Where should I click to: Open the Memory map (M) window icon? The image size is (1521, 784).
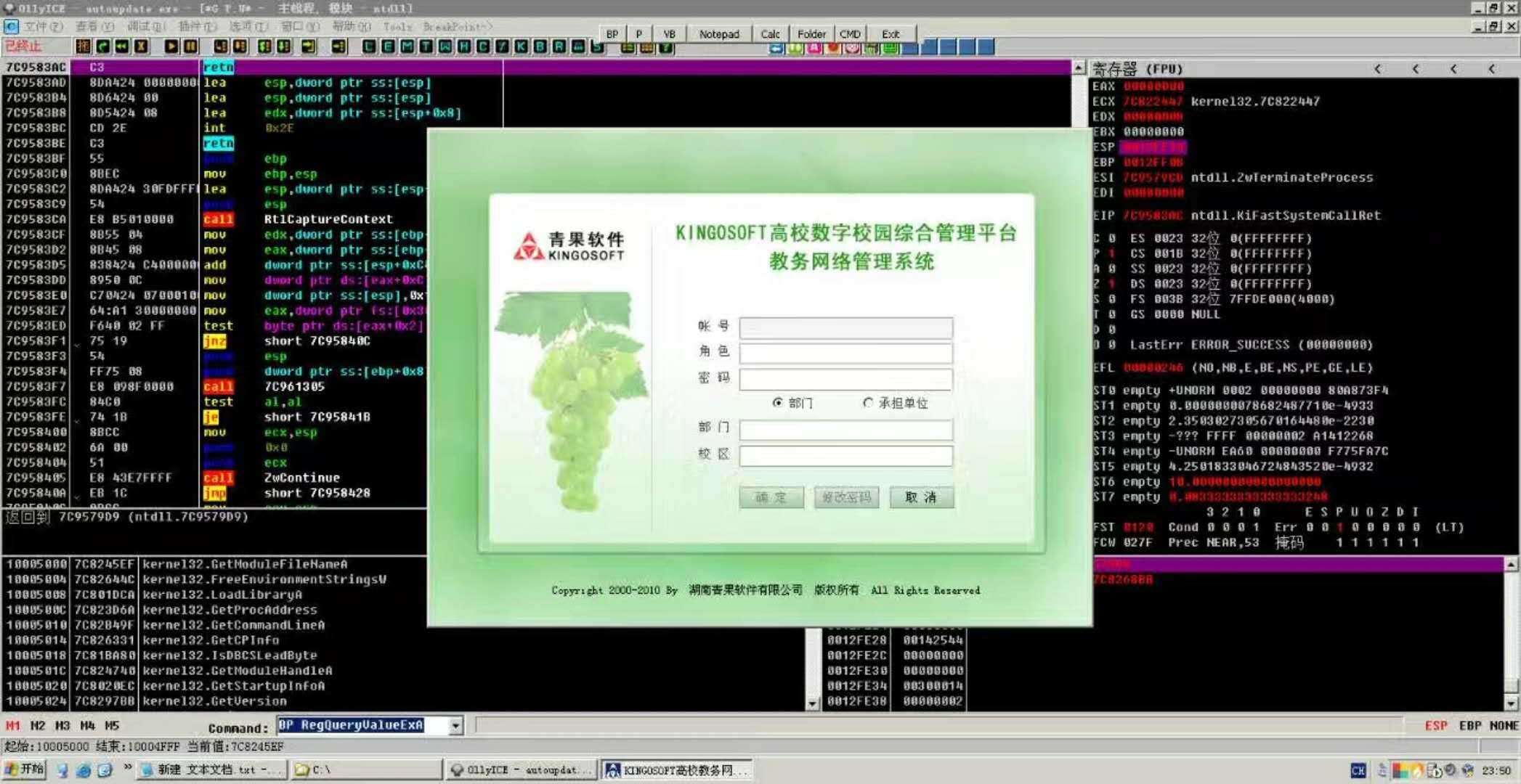pyautogui.click(x=407, y=47)
